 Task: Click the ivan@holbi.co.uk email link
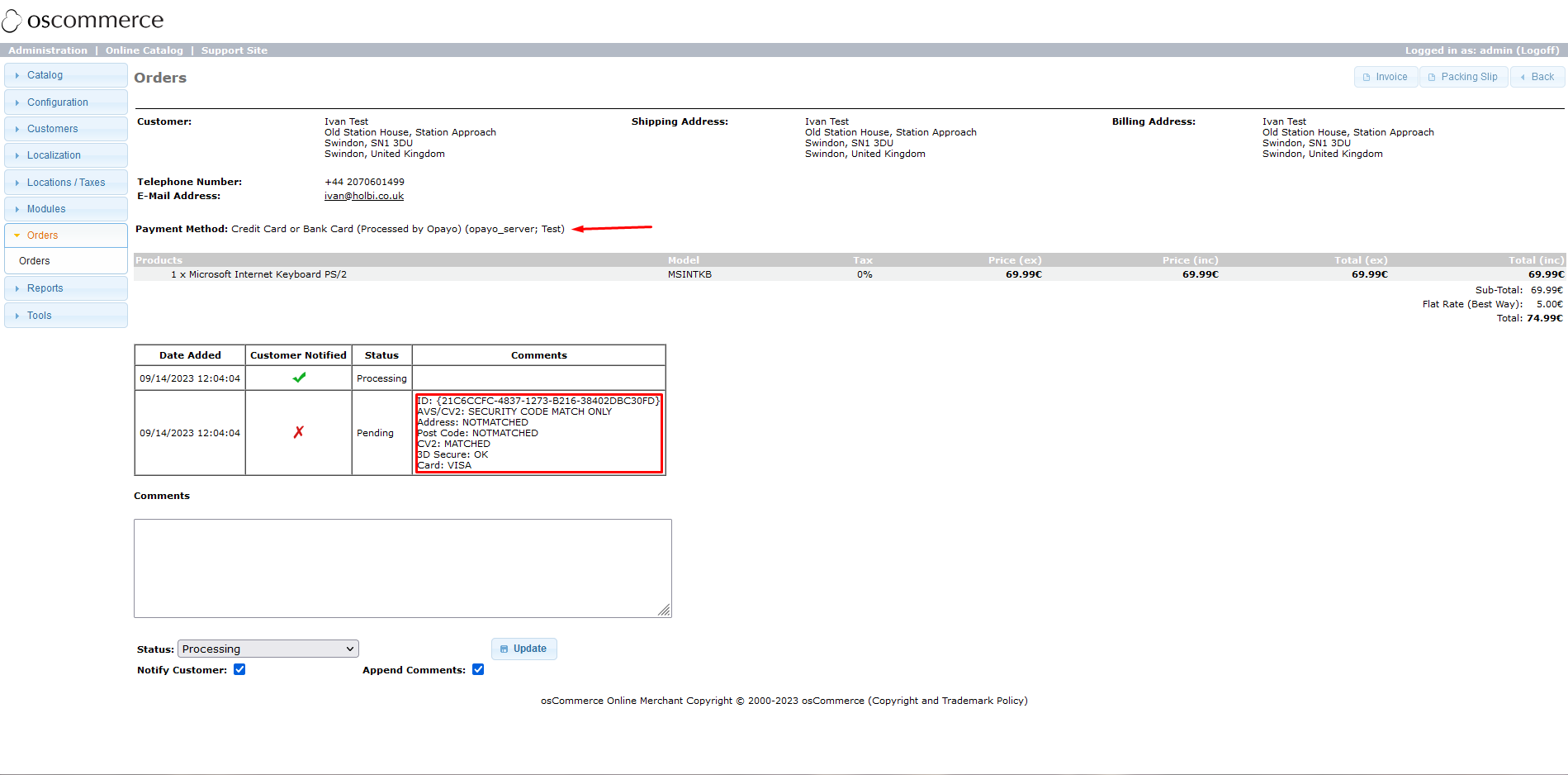[x=363, y=196]
